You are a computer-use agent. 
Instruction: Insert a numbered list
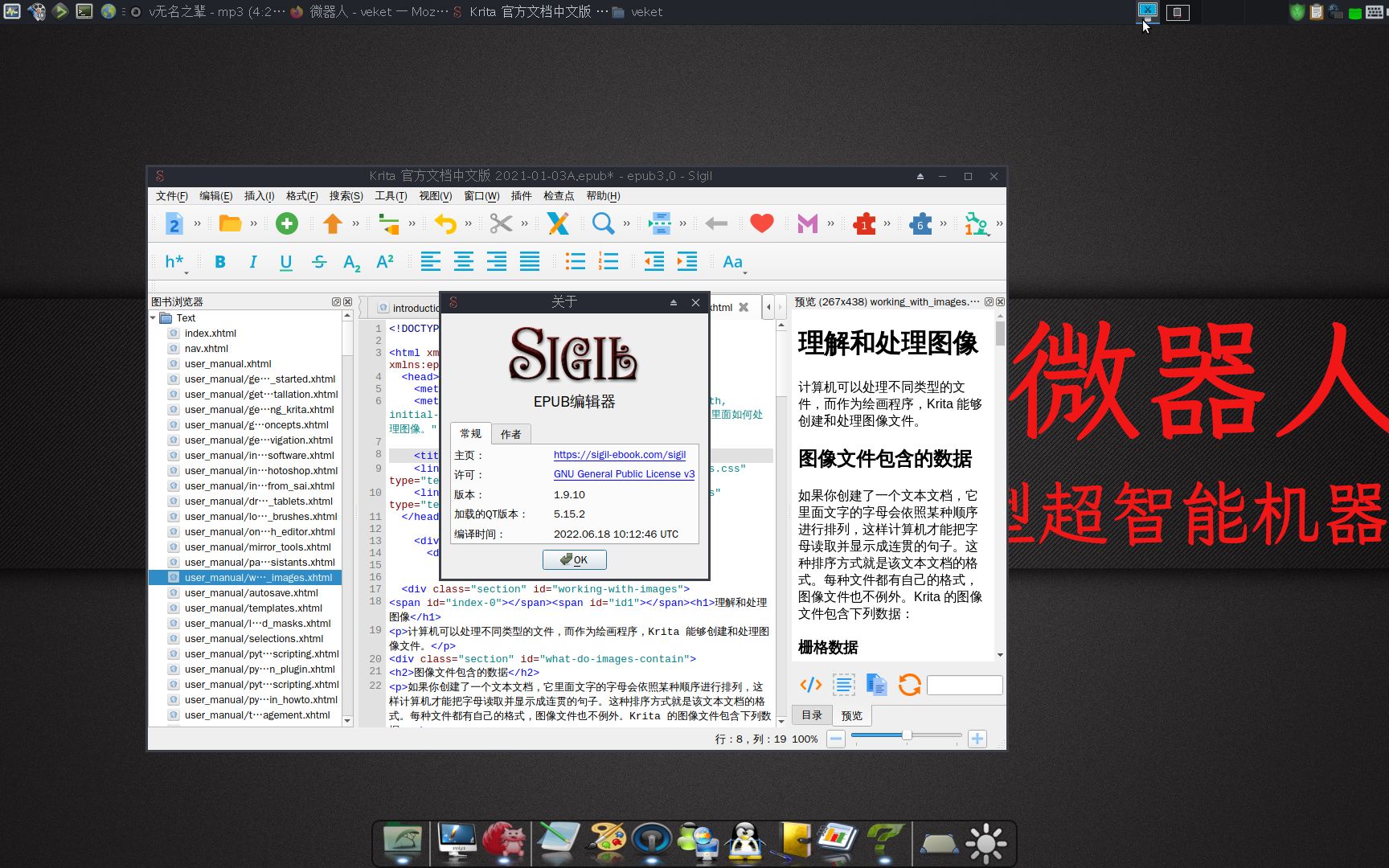608,261
